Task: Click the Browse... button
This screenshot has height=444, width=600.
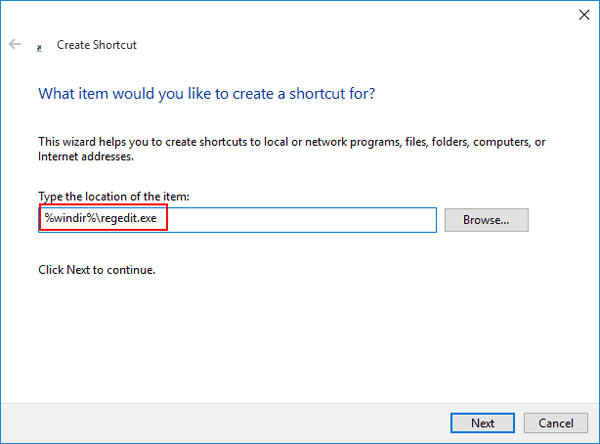Action: [486, 219]
